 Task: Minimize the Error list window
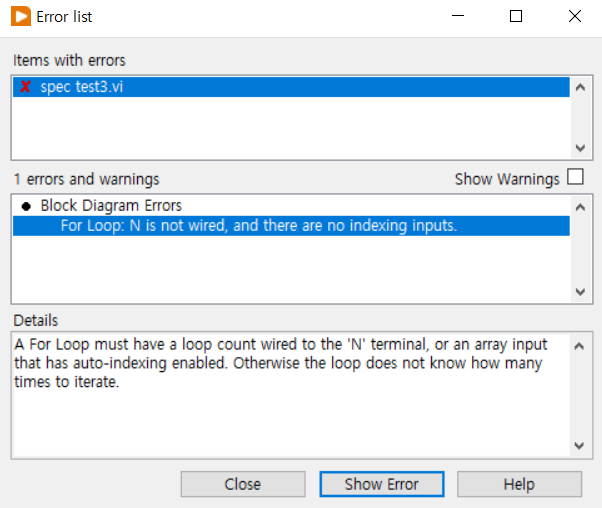click(458, 17)
